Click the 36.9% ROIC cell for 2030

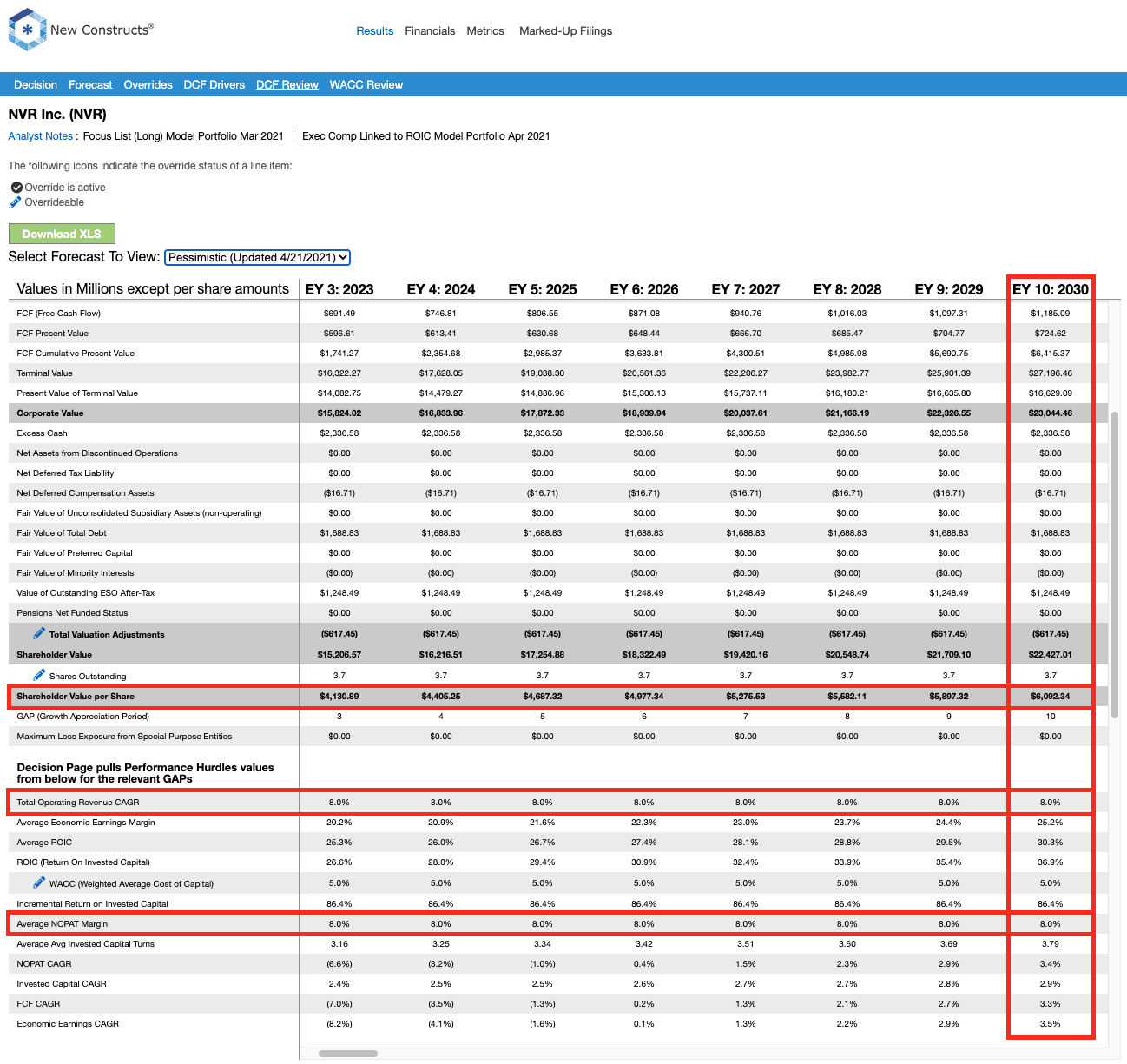(1050, 862)
